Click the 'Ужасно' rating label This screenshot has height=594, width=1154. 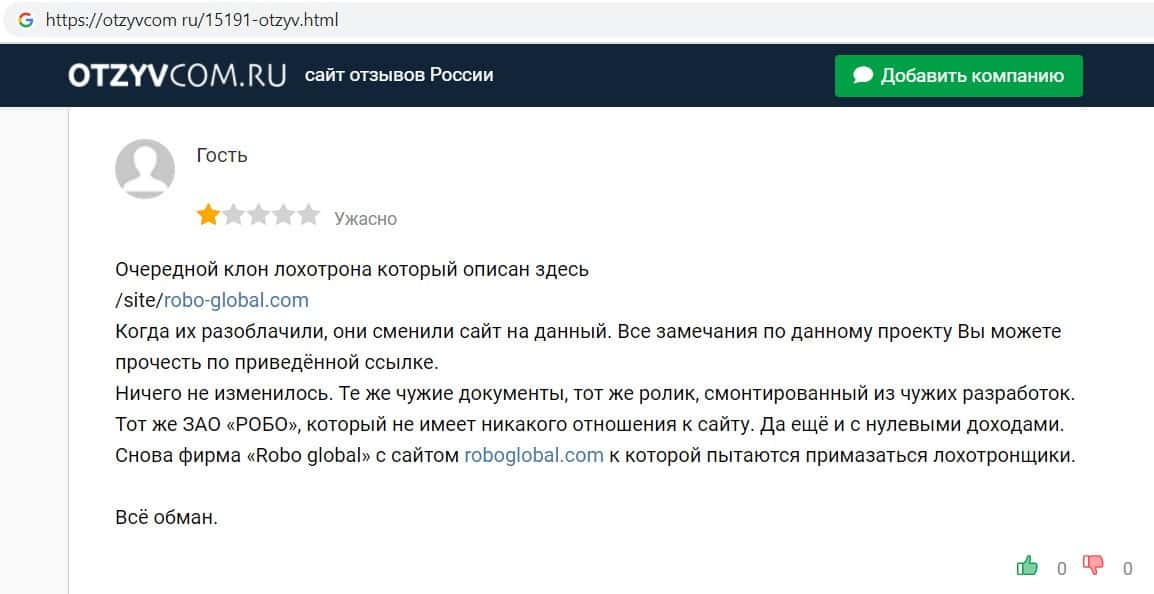(x=365, y=219)
